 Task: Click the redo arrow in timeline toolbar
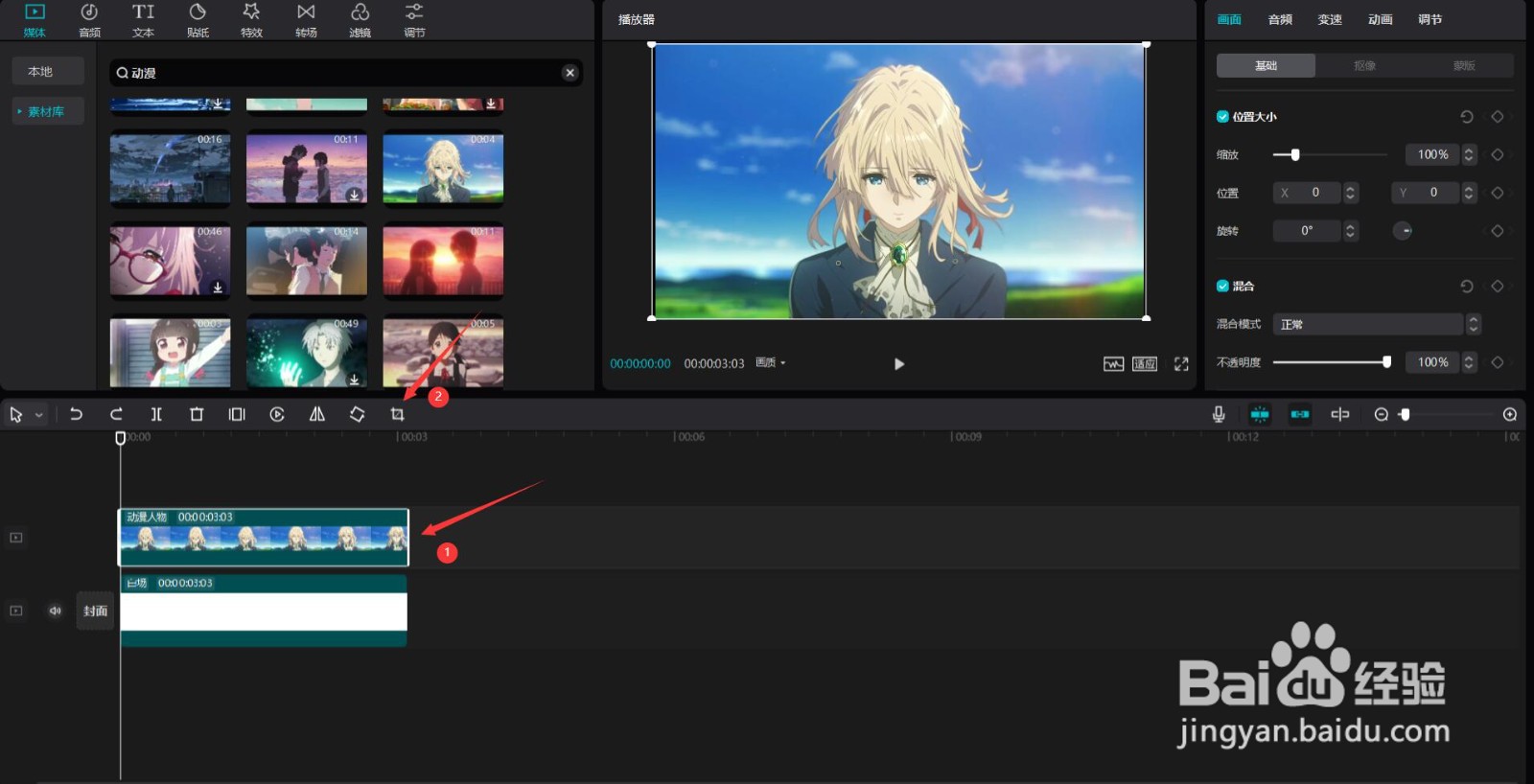116,414
